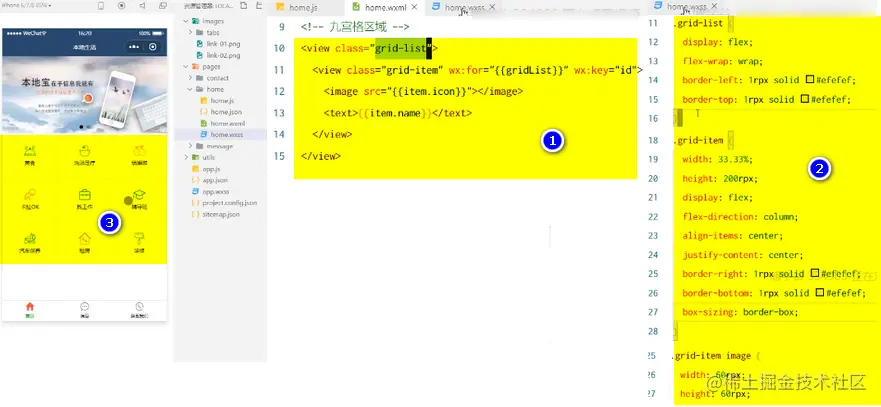
Task: Click the record circle icon in simulator toolbar
Action: pyautogui.click(x=122, y=6)
